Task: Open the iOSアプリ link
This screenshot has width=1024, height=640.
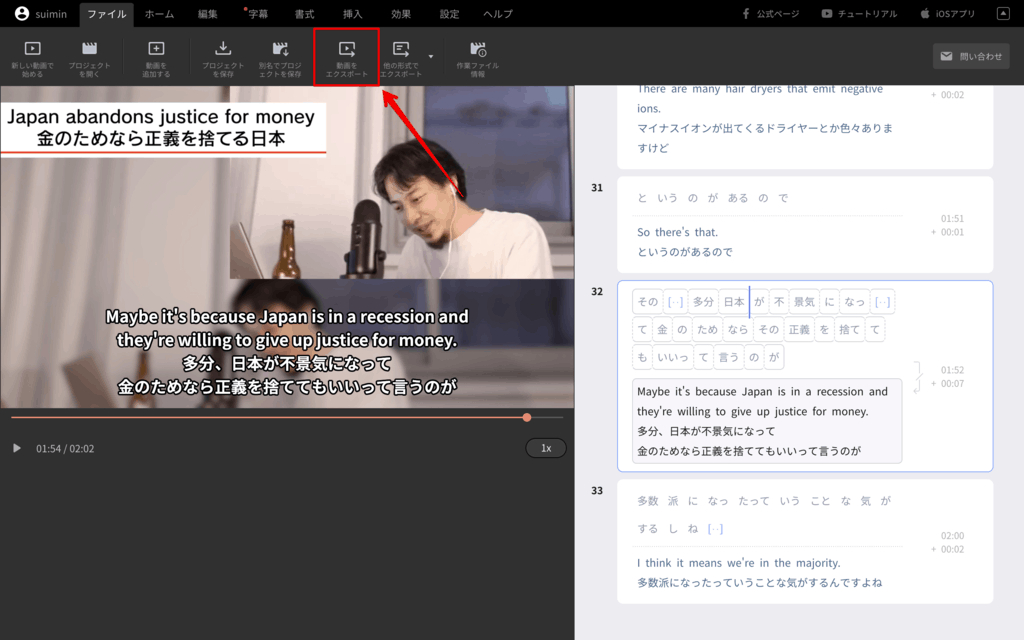Action: tap(948, 14)
